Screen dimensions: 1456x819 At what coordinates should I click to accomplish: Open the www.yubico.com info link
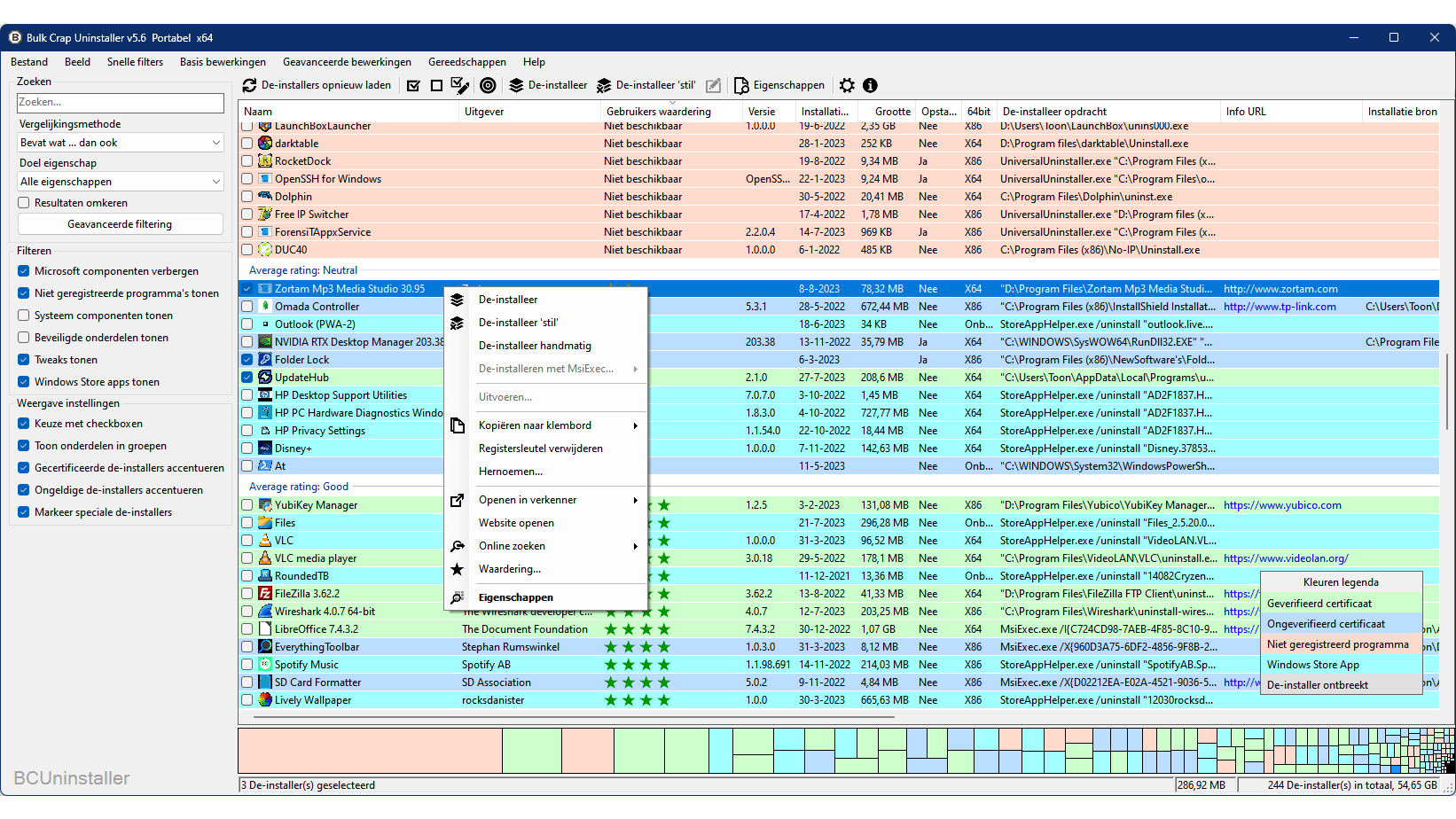pos(1282,505)
